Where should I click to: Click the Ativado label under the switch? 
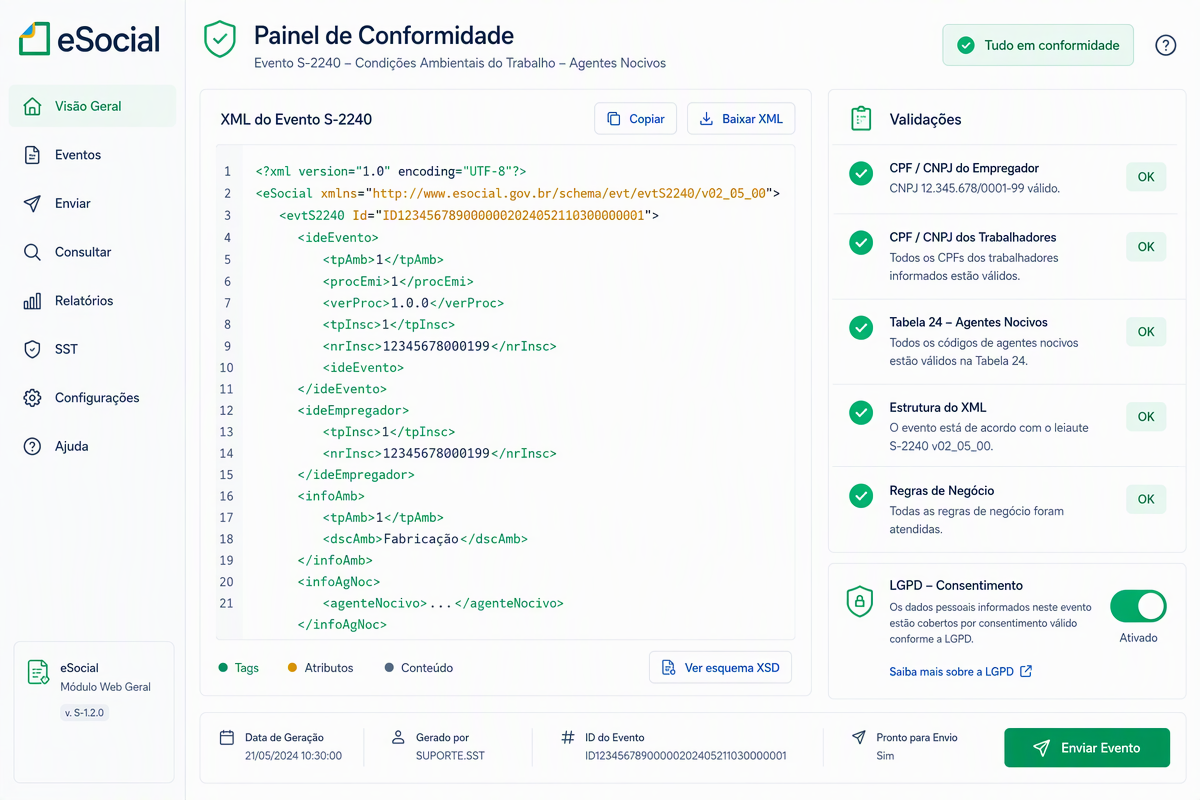pos(1138,638)
